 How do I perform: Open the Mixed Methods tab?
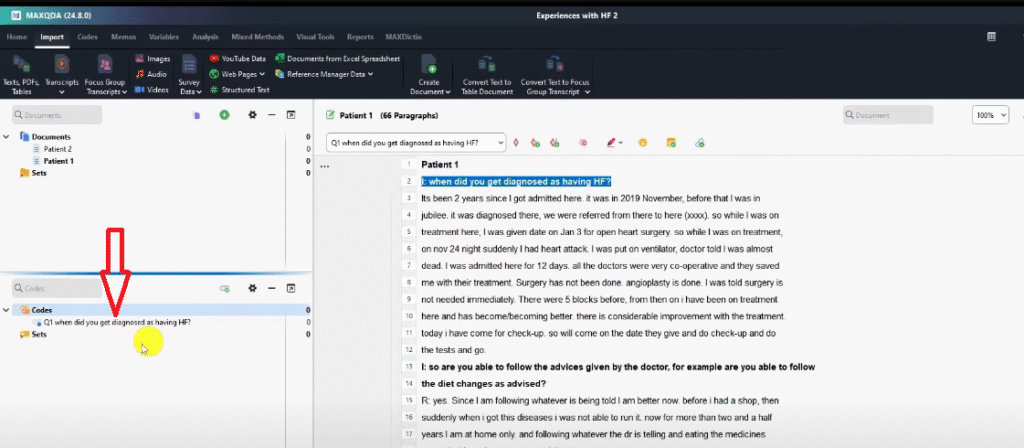[x=257, y=37]
